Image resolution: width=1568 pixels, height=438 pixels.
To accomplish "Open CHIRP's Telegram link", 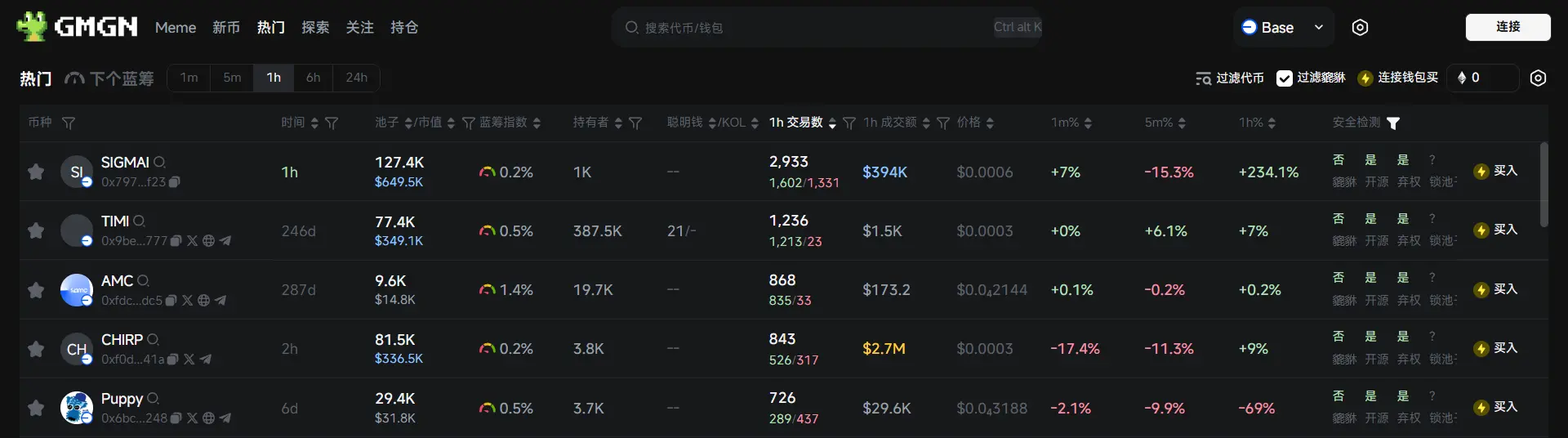I will click(206, 360).
